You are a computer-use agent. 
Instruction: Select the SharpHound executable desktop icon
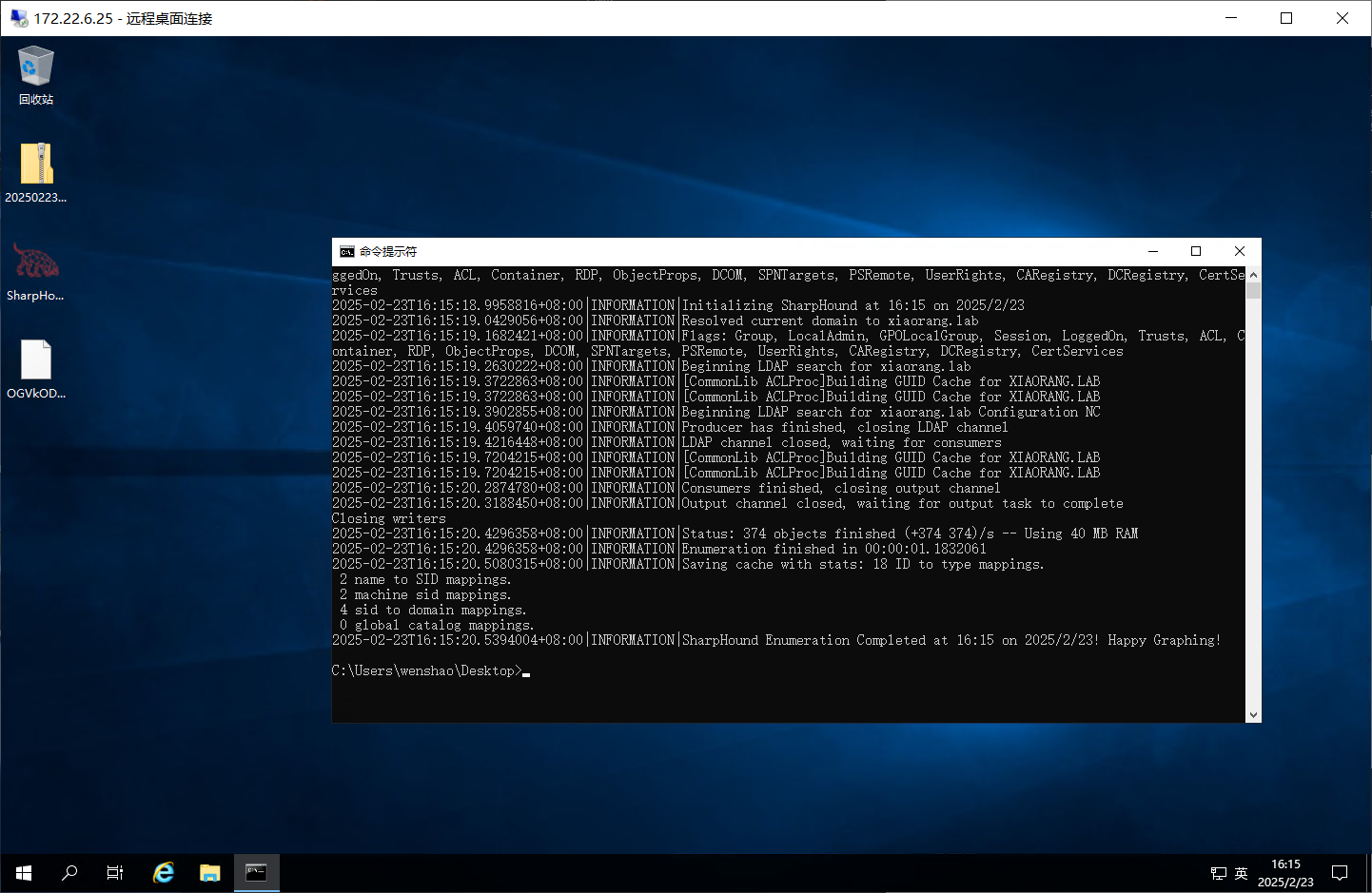(36, 271)
